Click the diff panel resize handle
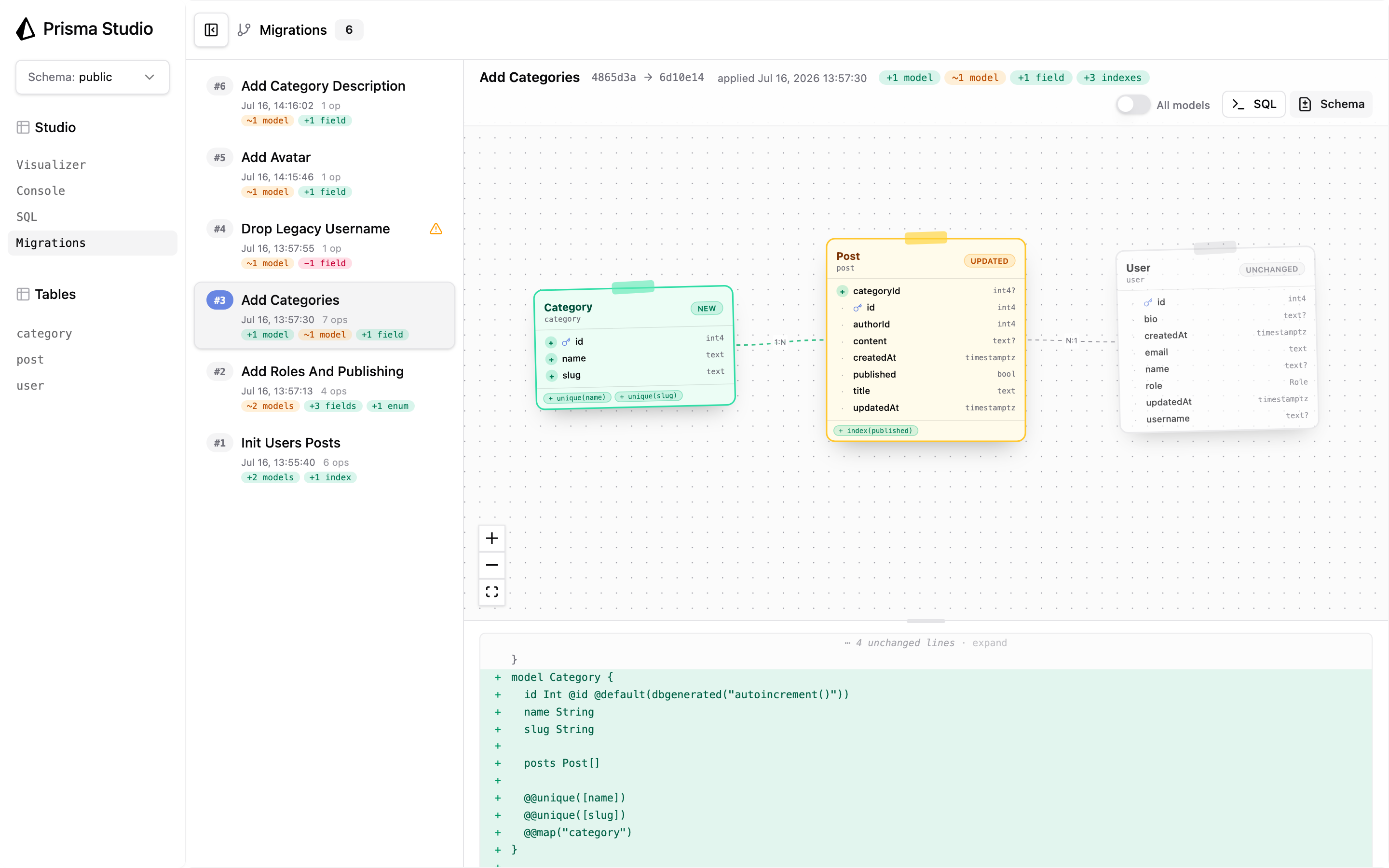 click(x=926, y=621)
